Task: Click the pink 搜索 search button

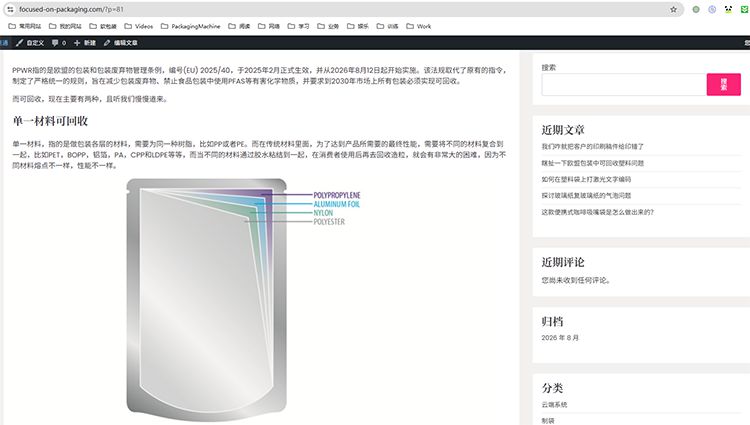Action: tap(724, 85)
